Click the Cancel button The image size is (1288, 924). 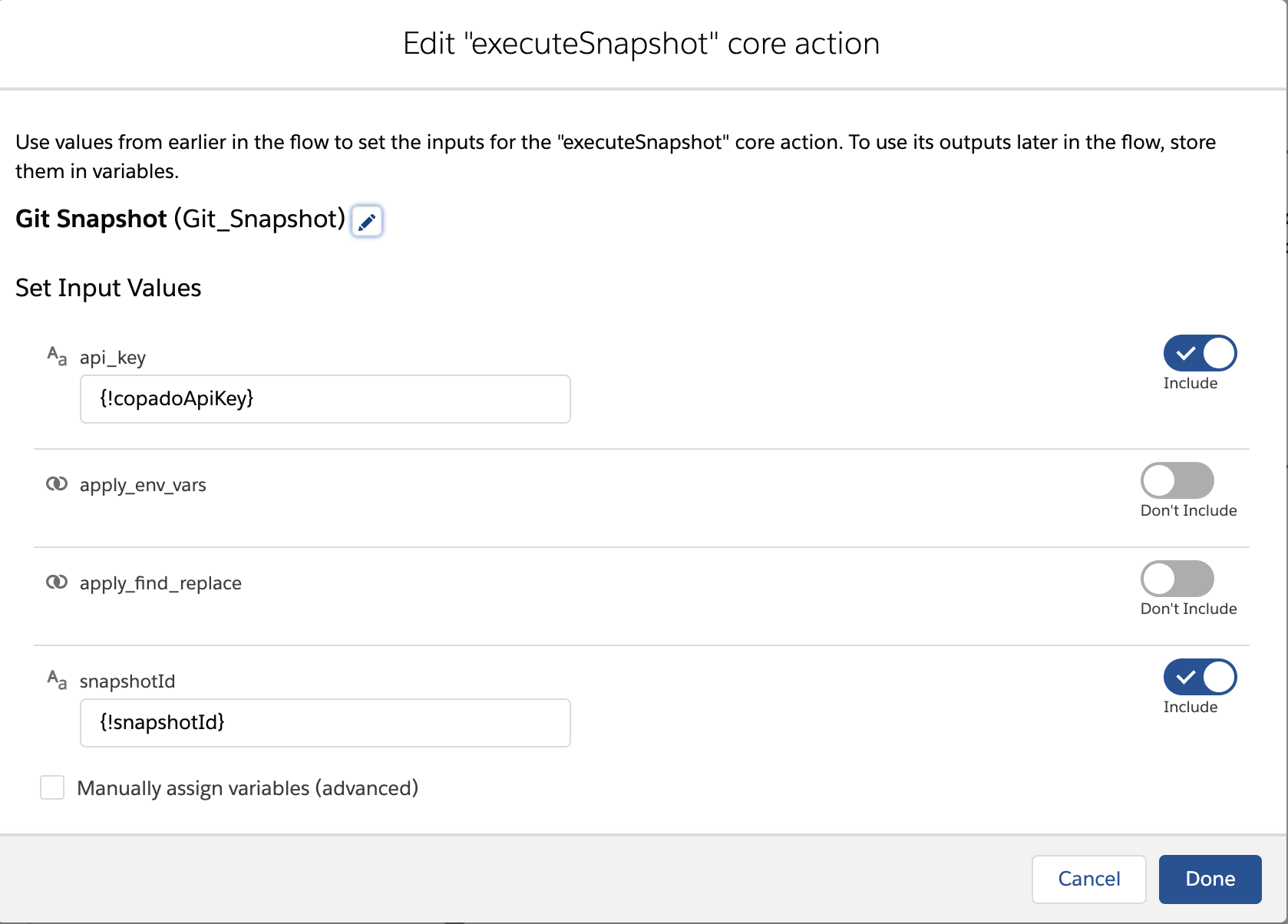[x=1089, y=879]
